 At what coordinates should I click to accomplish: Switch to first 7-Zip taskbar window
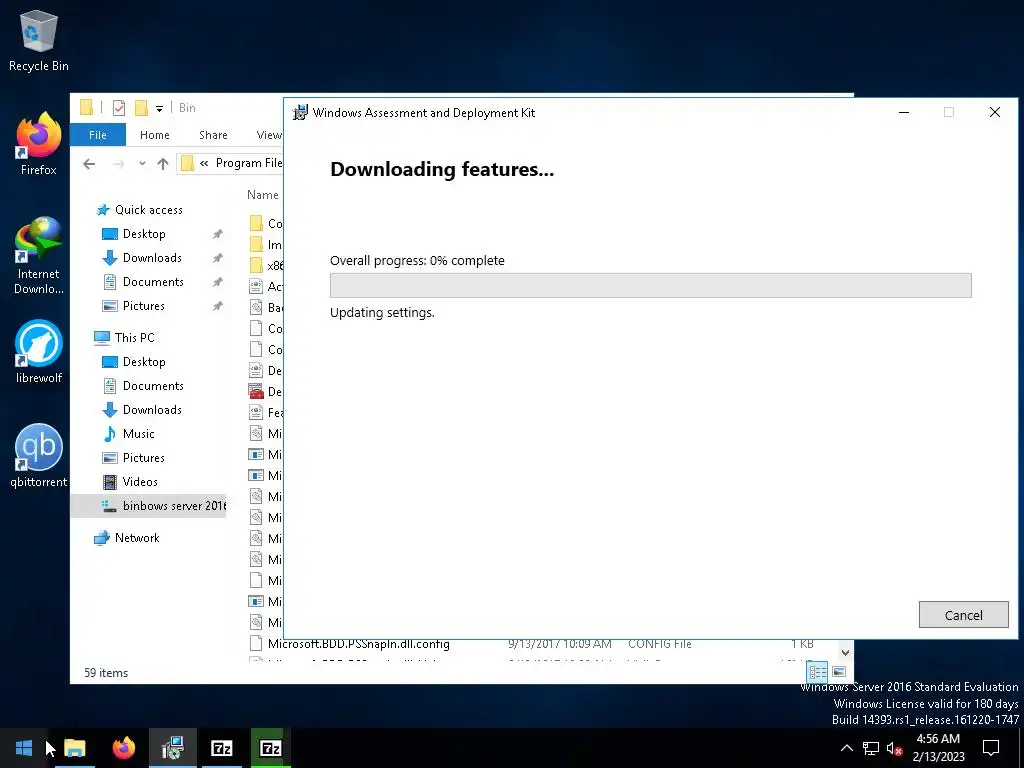click(221, 748)
